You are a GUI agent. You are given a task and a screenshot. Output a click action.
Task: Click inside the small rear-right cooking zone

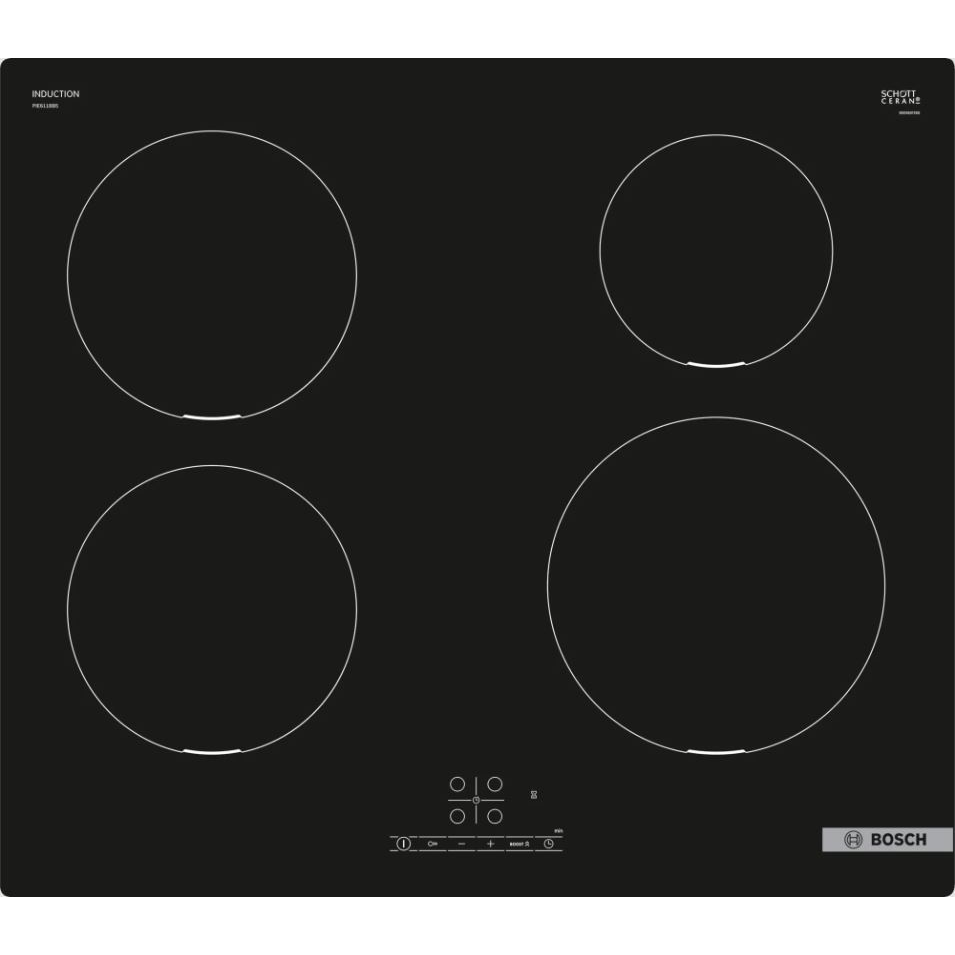716,249
